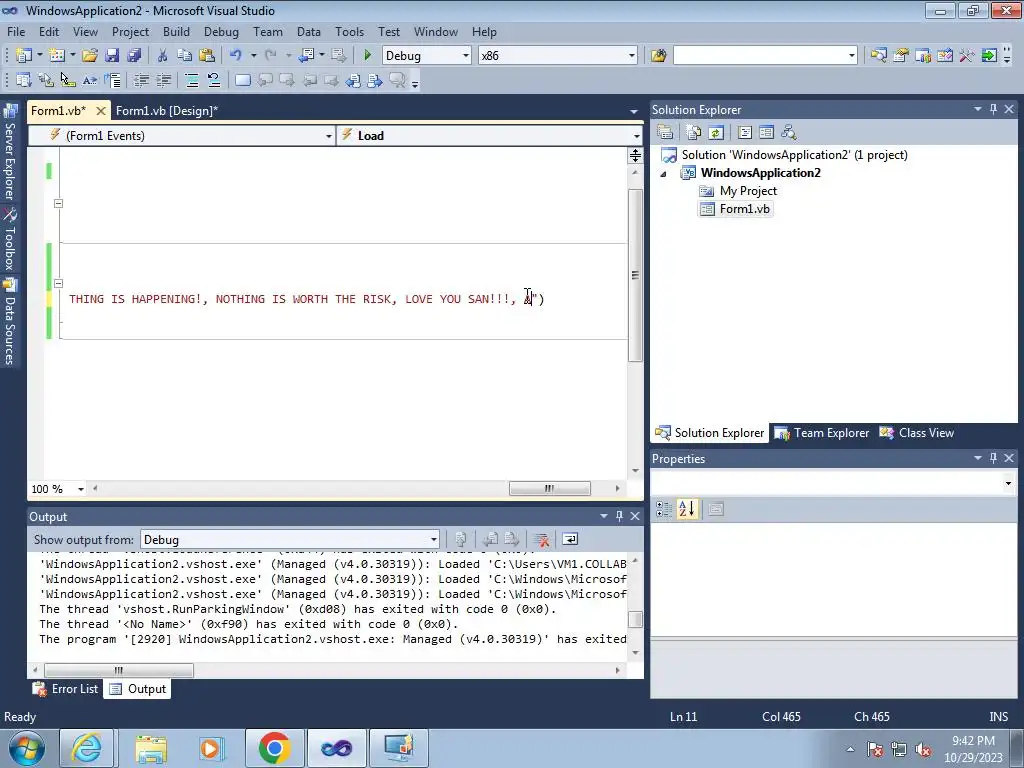Sort properties alphabetically

click(x=687, y=509)
